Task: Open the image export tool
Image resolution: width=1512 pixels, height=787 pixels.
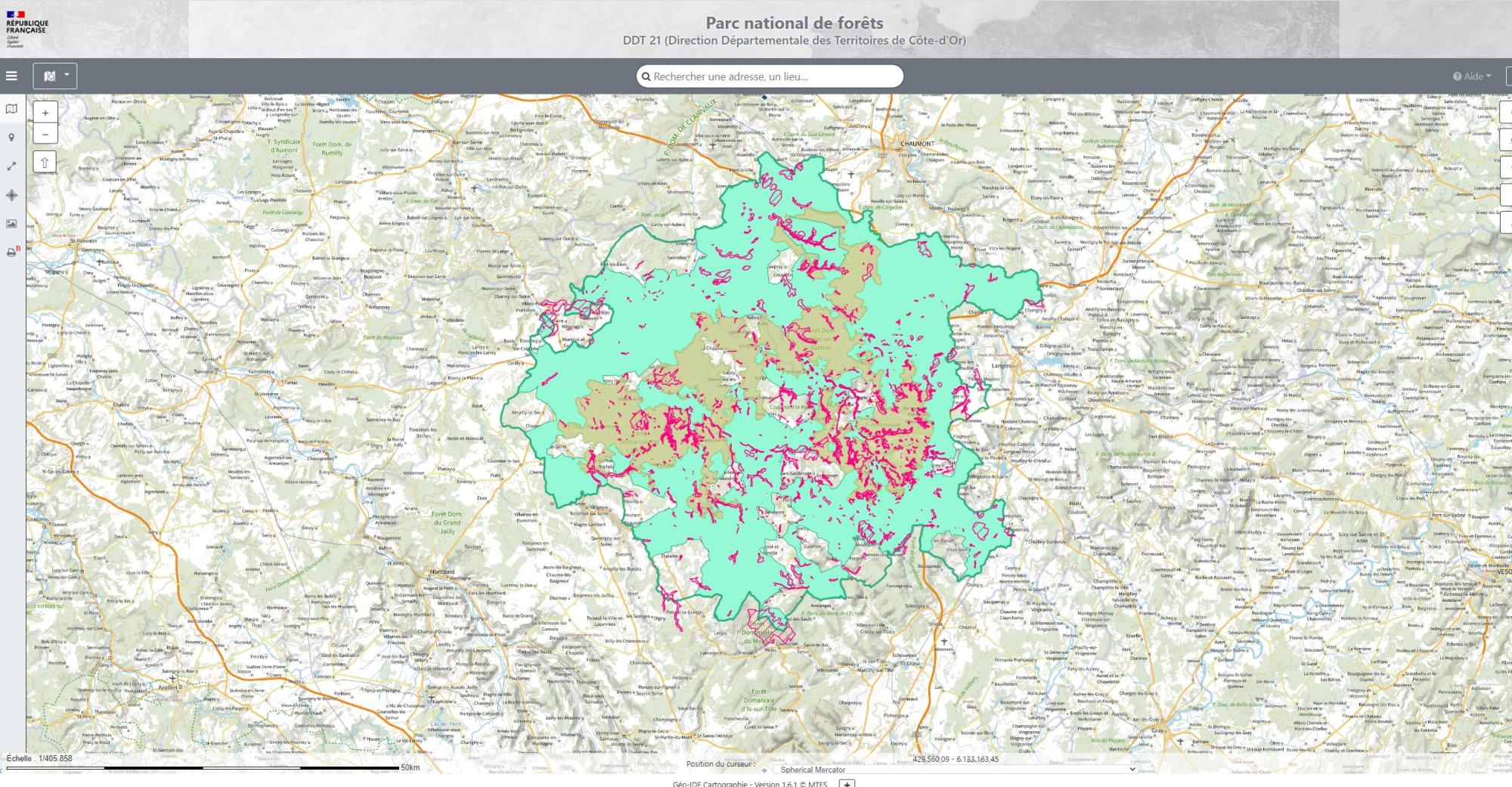Action: tap(11, 224)
